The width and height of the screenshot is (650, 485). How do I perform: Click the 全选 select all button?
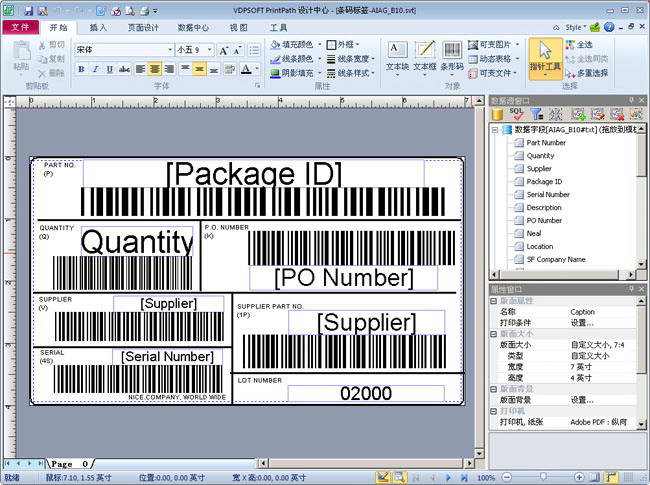[x=580, y=44]
